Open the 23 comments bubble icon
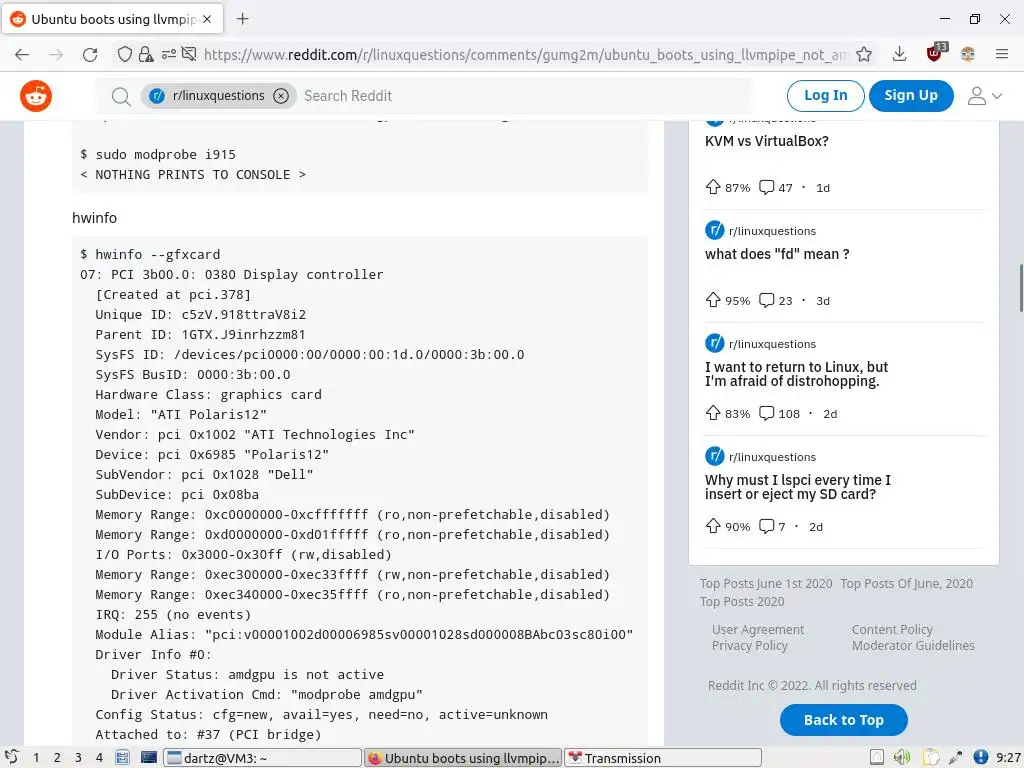 (x=766, y=300)
